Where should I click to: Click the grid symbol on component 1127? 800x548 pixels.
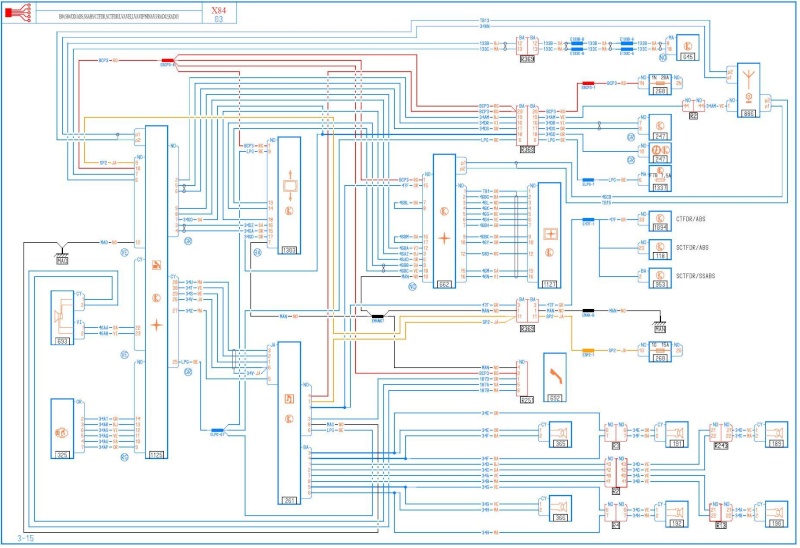point(550,234)
